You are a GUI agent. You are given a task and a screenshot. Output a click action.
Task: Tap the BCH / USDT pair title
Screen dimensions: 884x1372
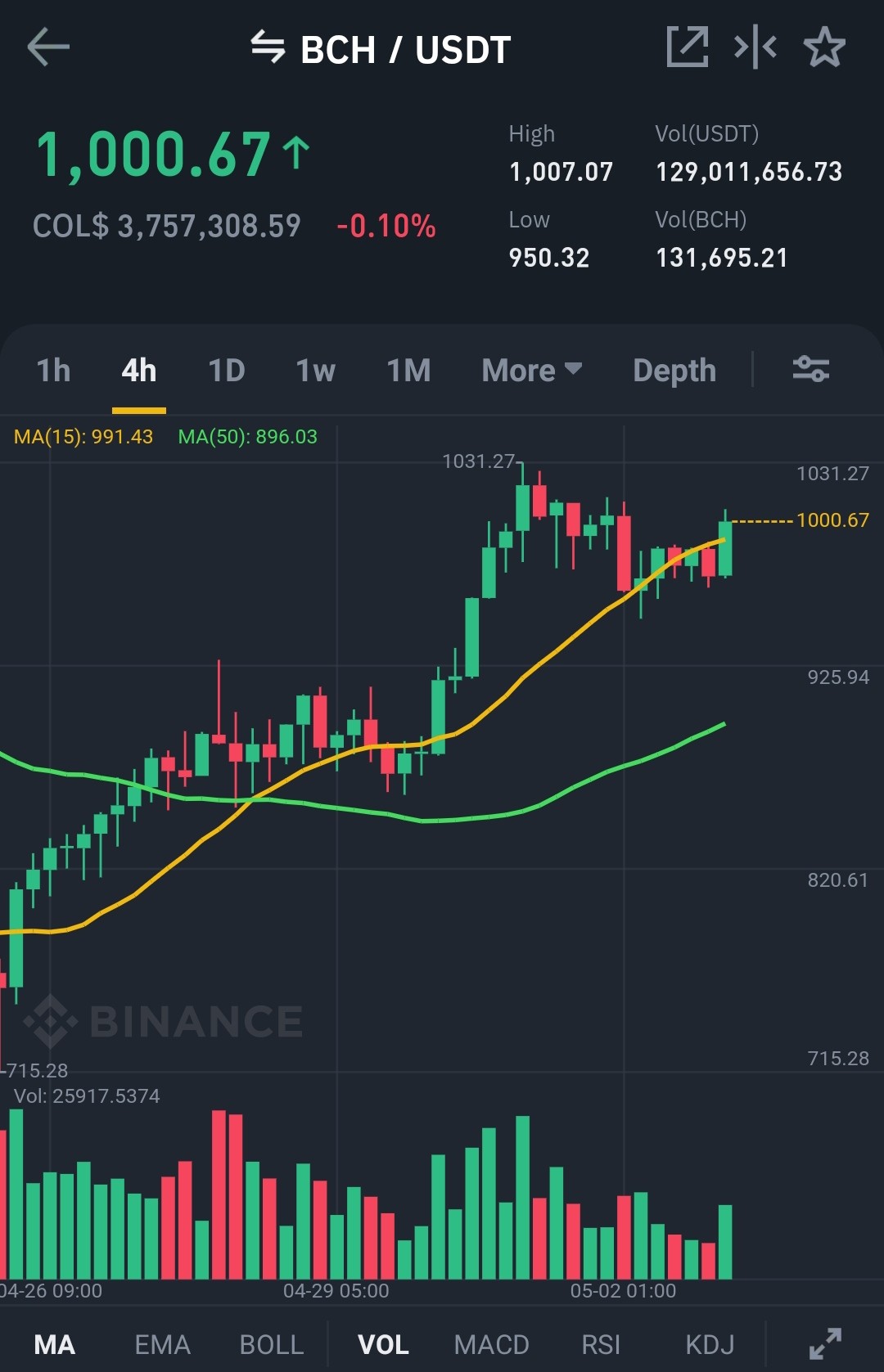click(406, 49)
